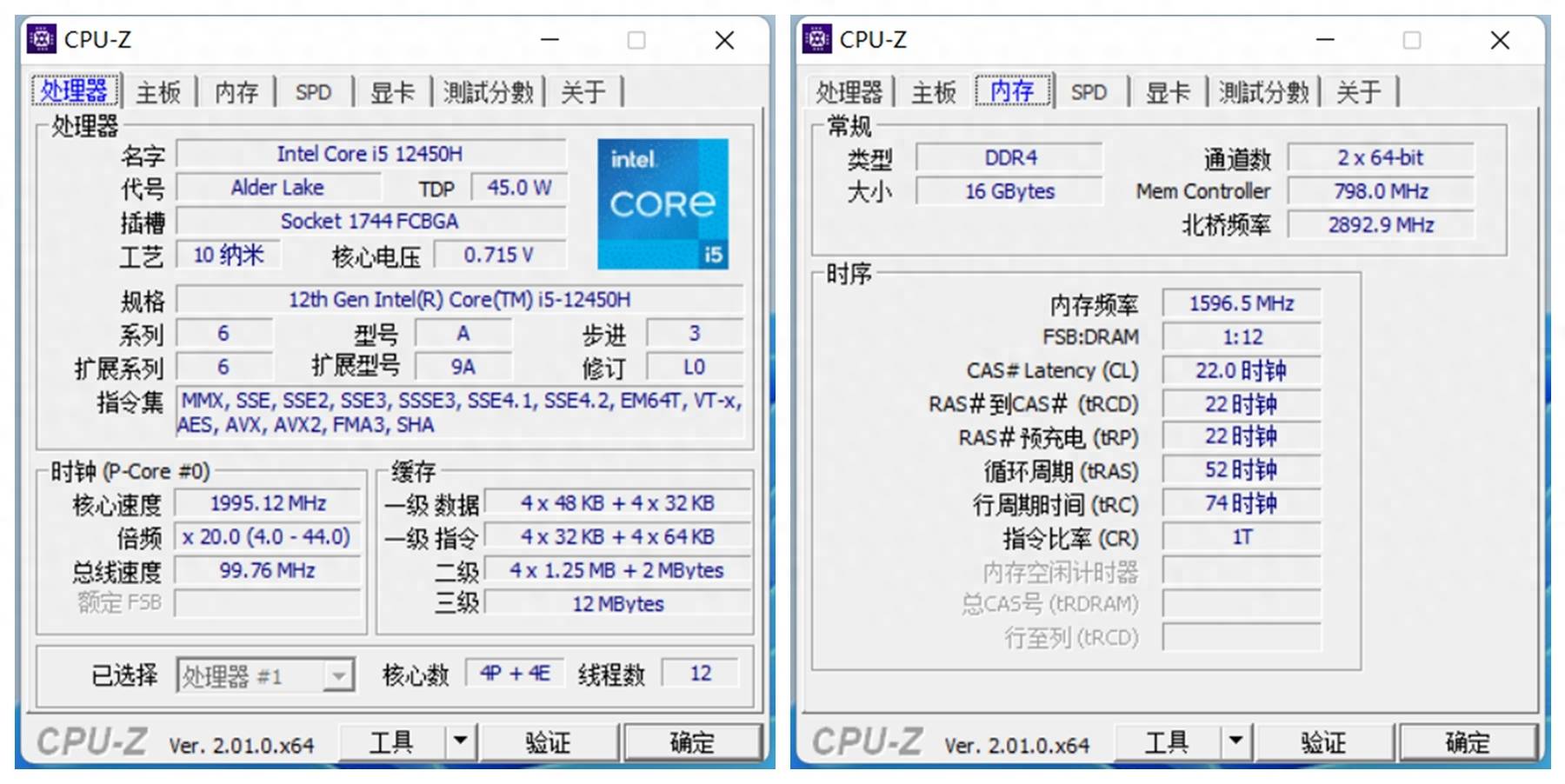The width and height of the screenshot is (1565, 784).
Task: Click the 12th Gen Intel(R) Core(TM) specification field
Action: point(460,299)
